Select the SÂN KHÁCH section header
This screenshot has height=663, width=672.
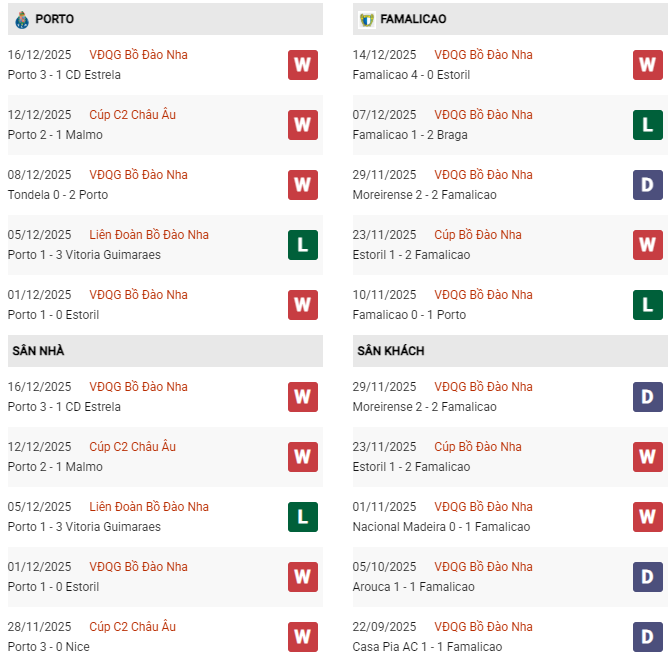(390, 351)
